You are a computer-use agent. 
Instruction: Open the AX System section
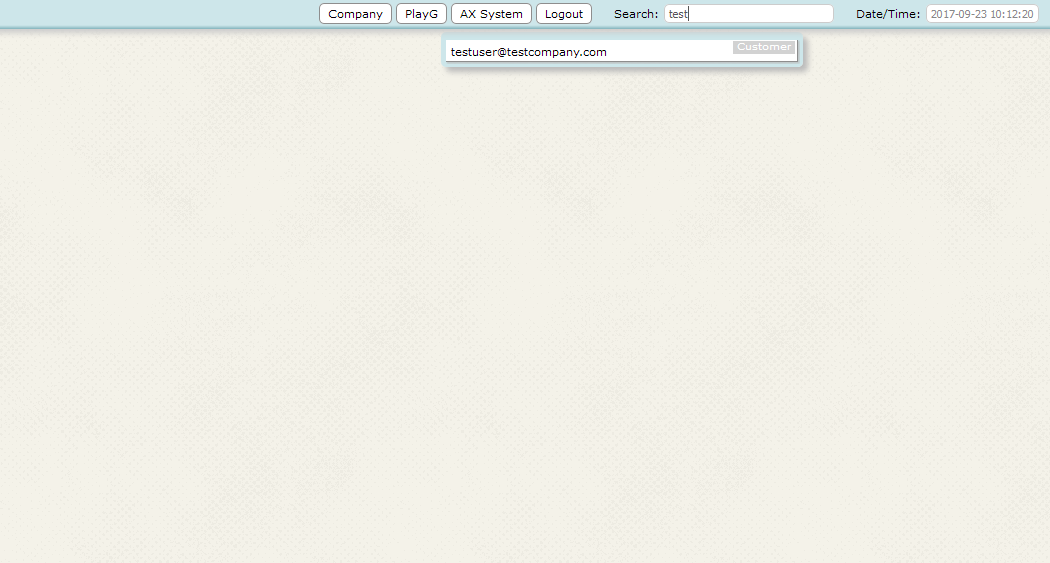(x=491, y=14)
